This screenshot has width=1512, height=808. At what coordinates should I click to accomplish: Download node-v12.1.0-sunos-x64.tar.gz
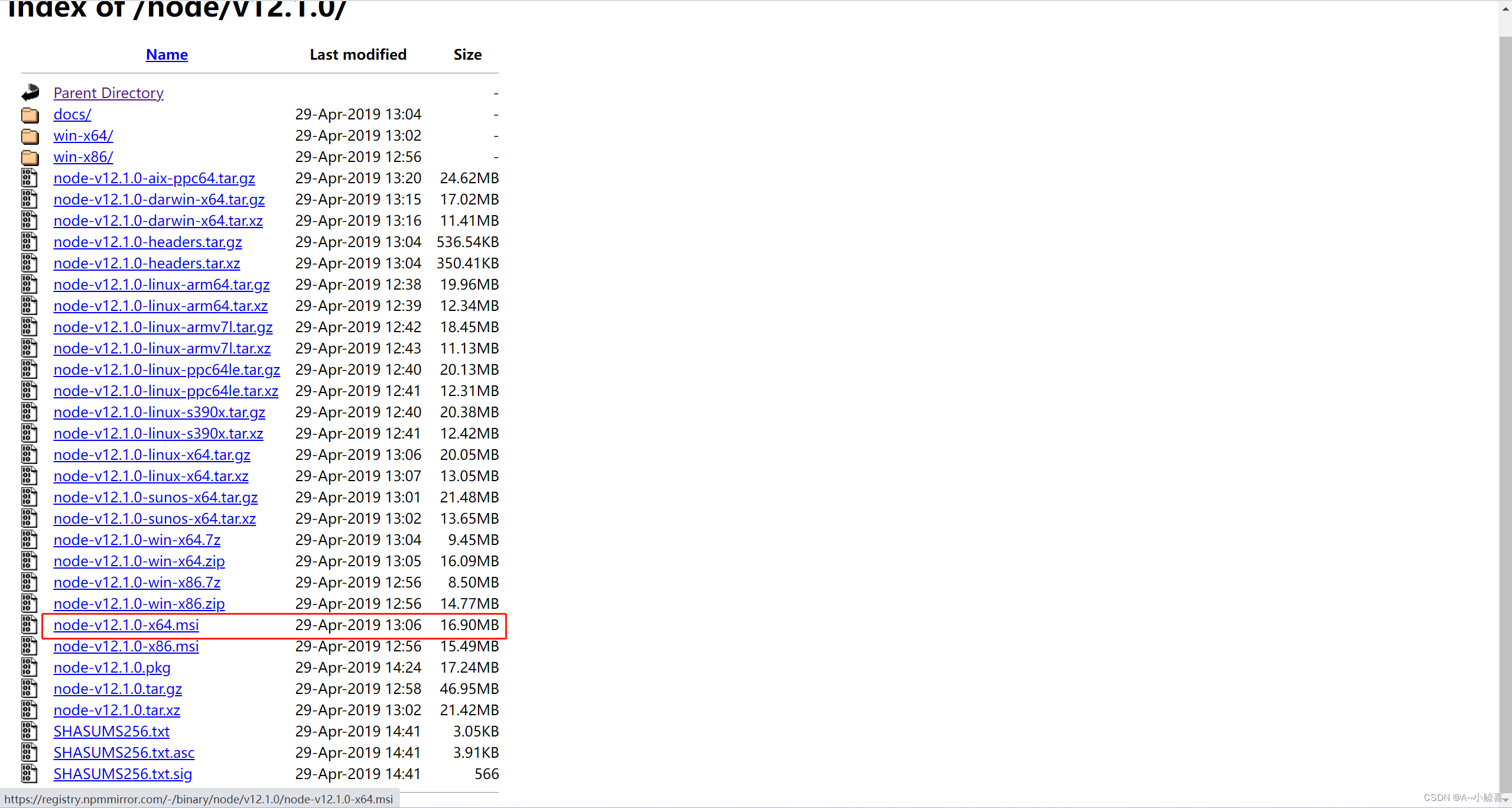click(x=156, y=497)
